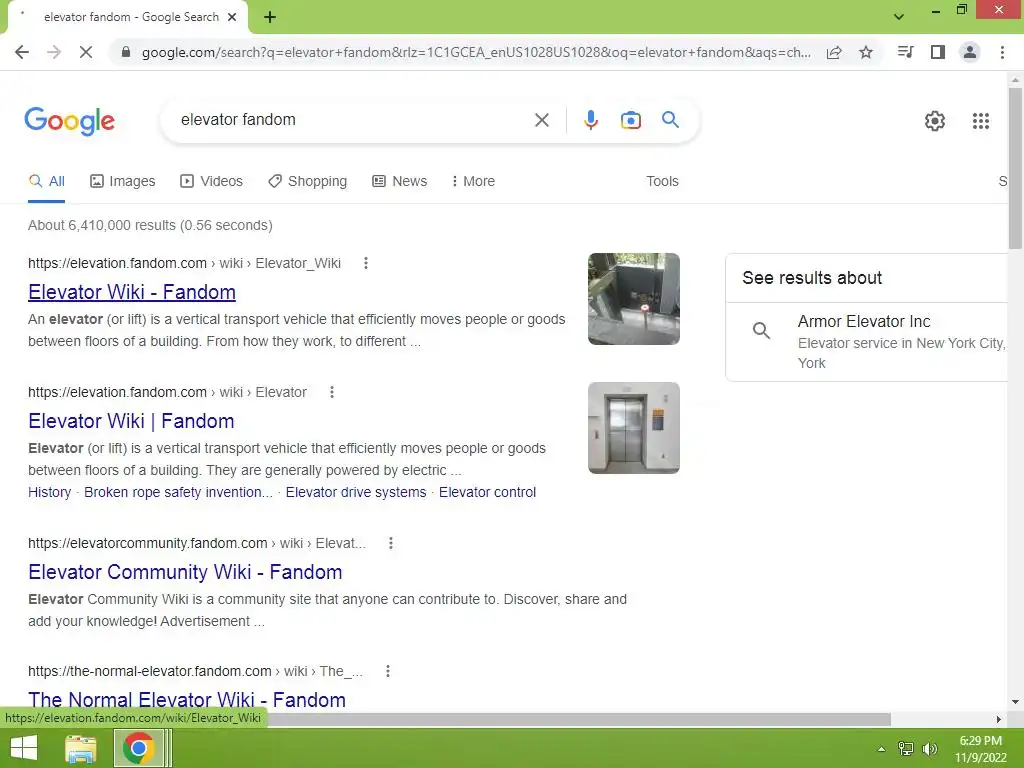Switch to the Shopping tab
This screenshot has width=1024, height=768.
pyautogui.click(x=308, y=182)
